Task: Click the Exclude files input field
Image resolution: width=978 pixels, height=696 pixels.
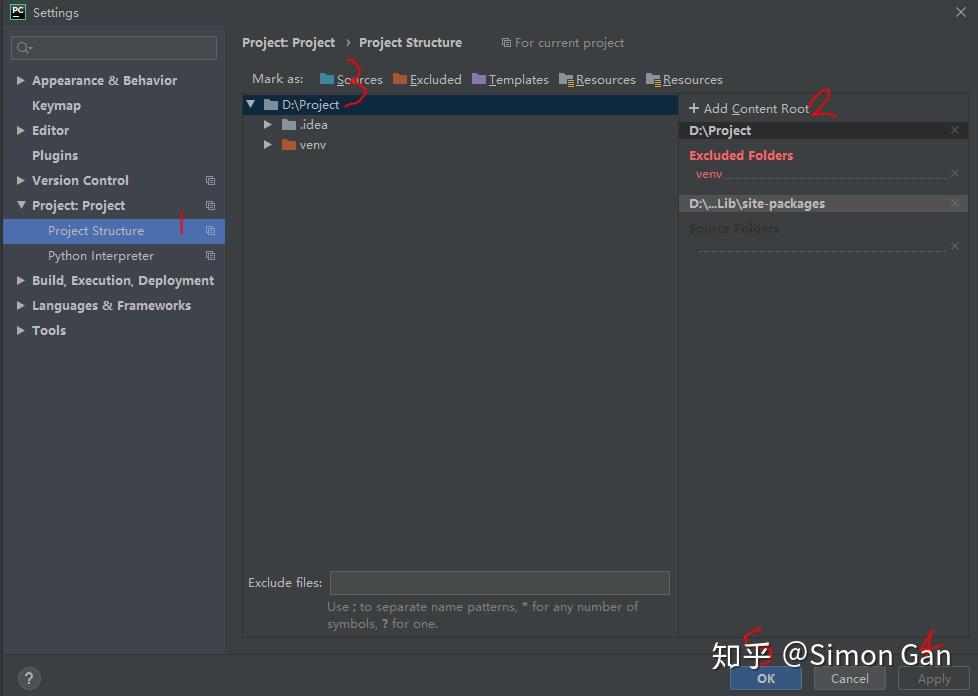Action: click(x=498, y=583)
